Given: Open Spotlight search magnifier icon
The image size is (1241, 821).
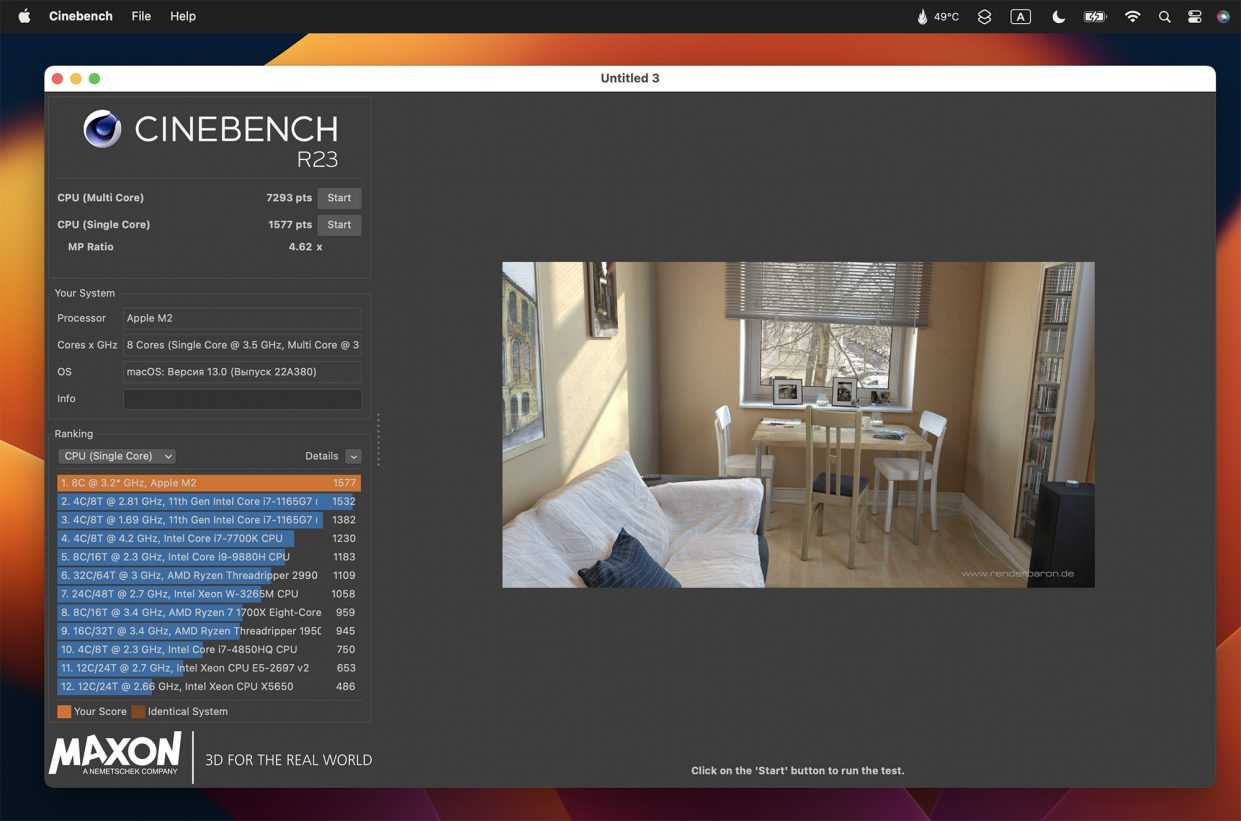Looking at the screenshot, I should point(1164,16).
